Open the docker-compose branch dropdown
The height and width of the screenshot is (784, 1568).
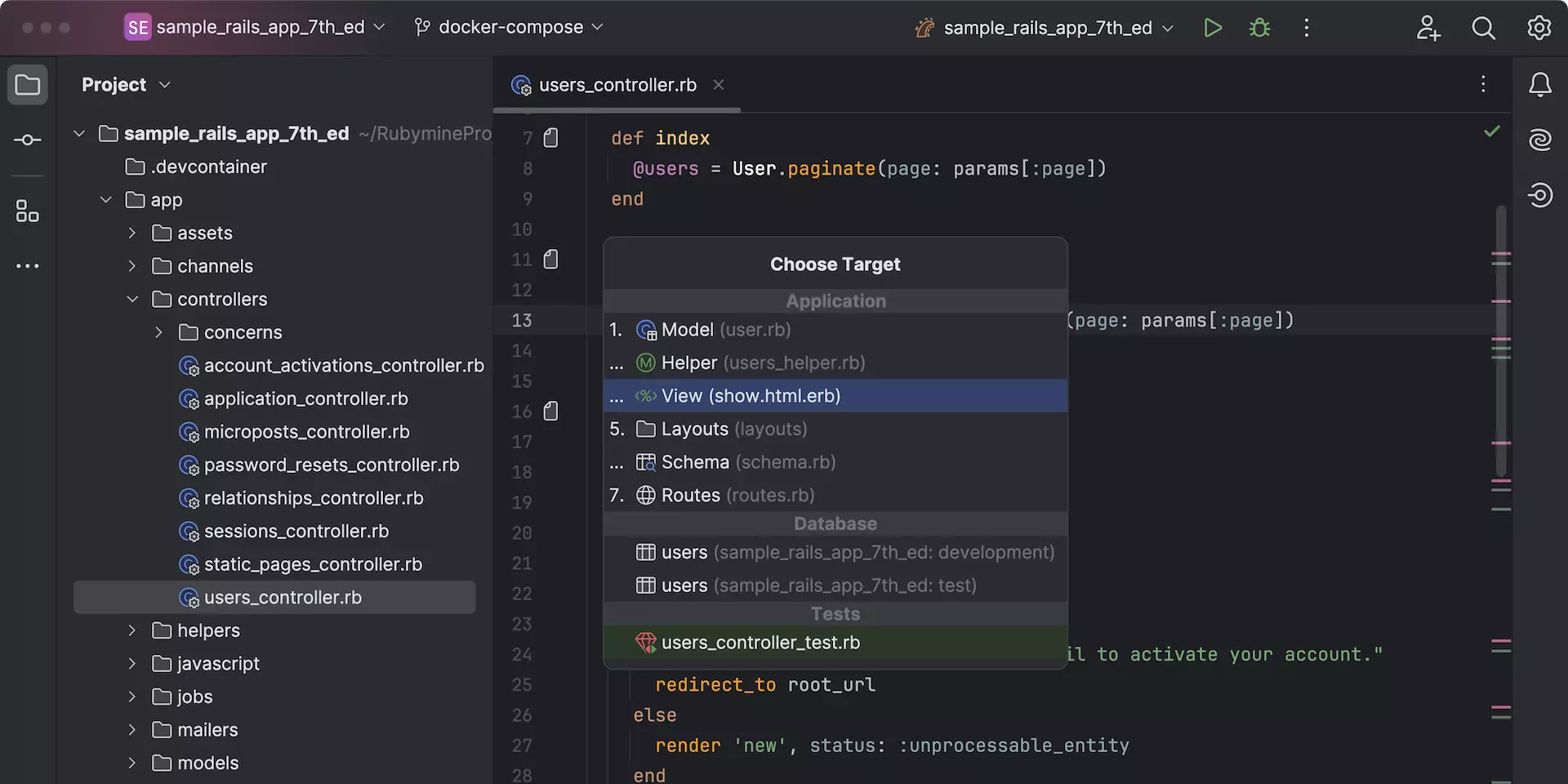(x=510, y=27)
